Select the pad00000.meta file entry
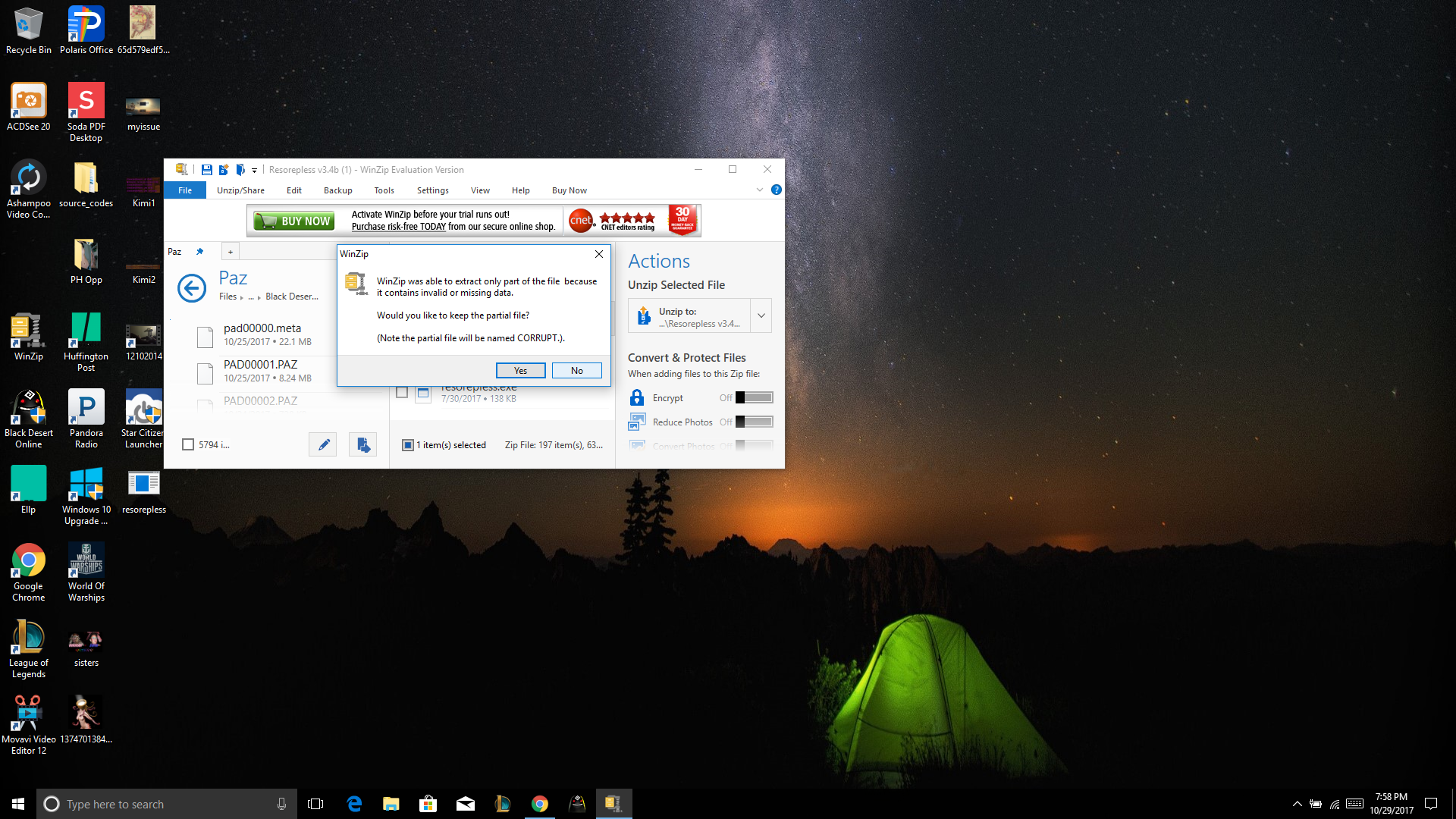This screenshot has width=1456, height=819. 262,334
